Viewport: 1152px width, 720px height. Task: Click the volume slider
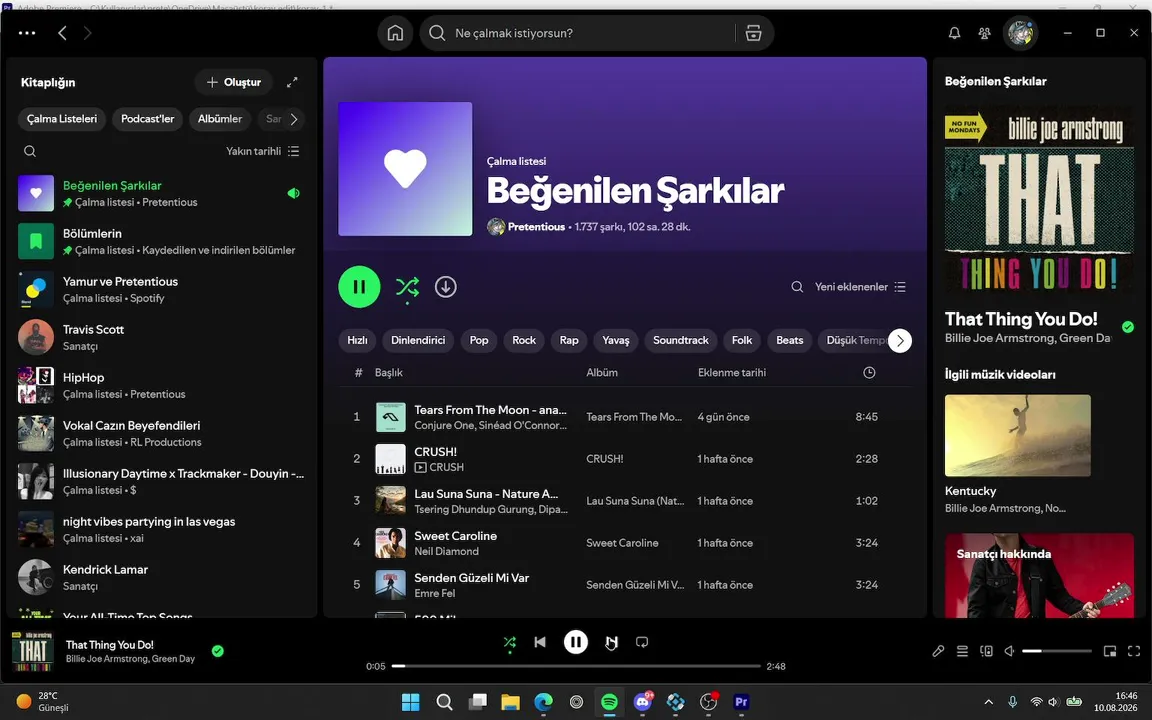(1056, 651)
